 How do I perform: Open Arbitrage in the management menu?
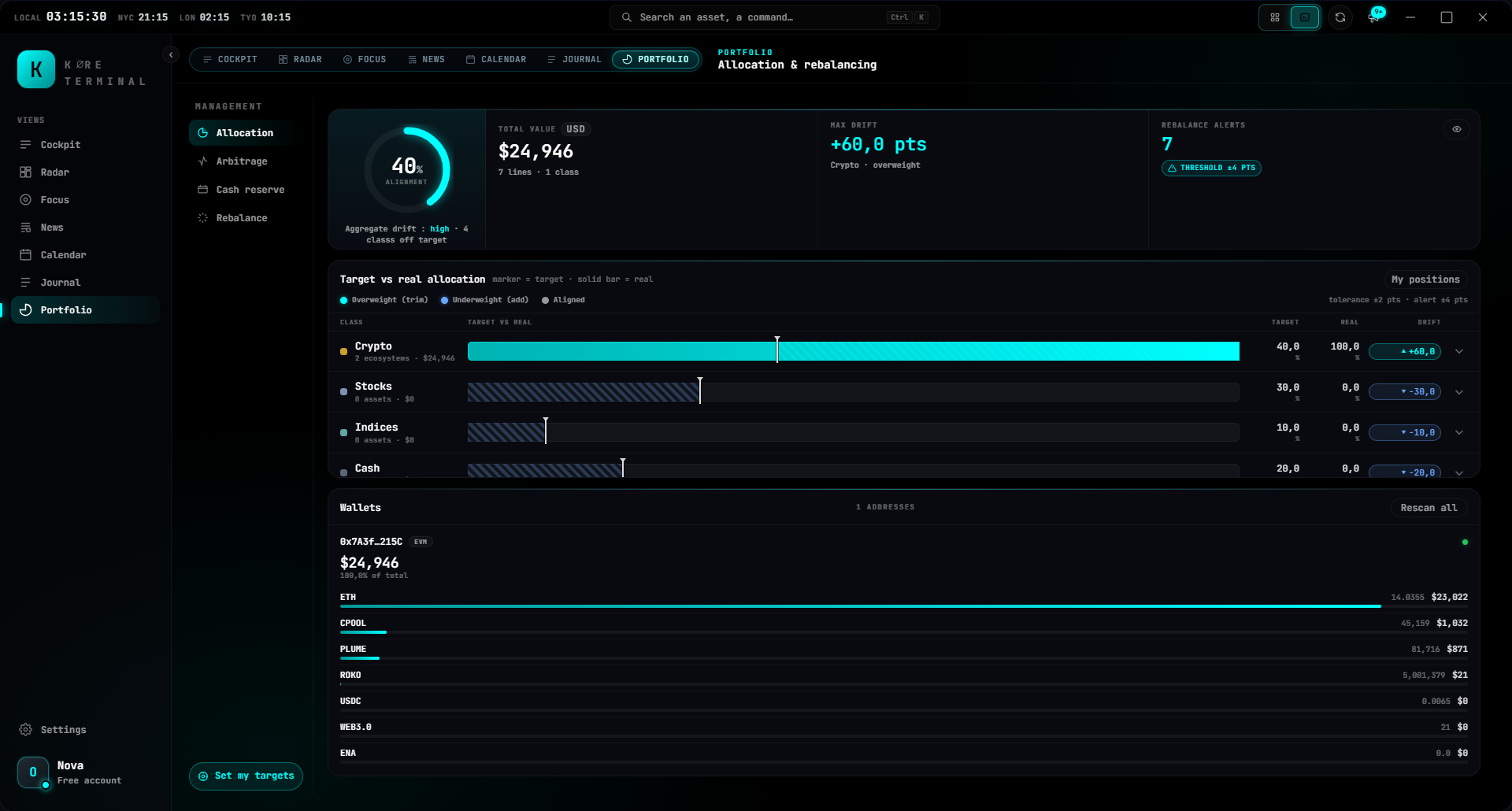pos(244,161)
